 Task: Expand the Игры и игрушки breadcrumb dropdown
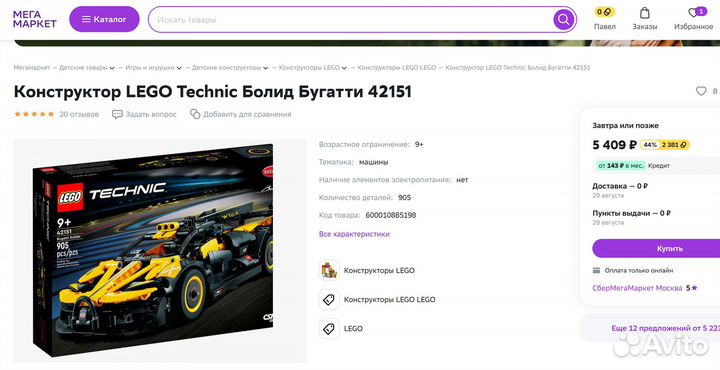pos(179,68)
